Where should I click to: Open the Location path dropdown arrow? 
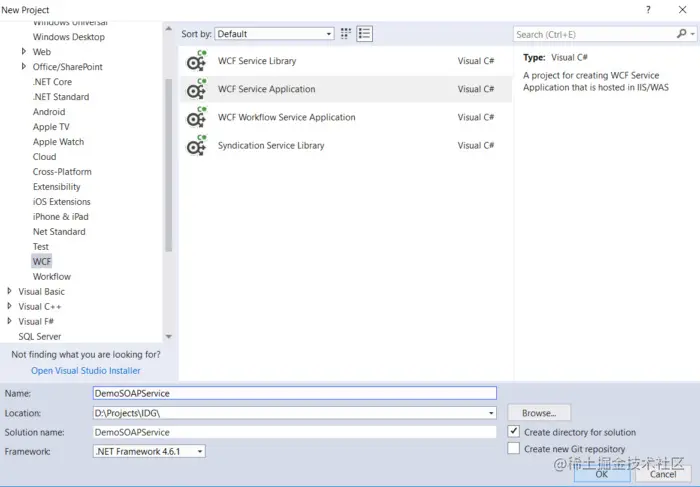tap(491, 413)
